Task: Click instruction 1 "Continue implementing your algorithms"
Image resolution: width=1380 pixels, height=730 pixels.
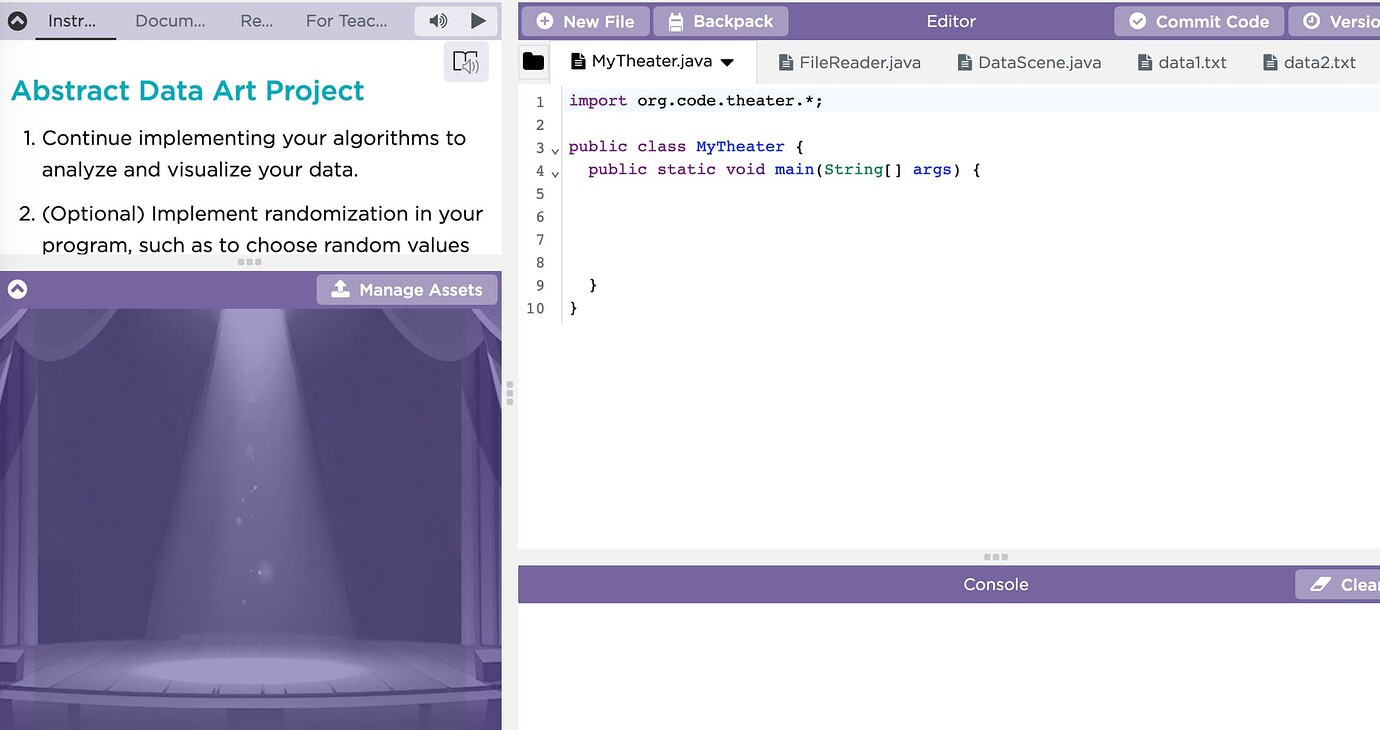Action: tap(254, 154)
